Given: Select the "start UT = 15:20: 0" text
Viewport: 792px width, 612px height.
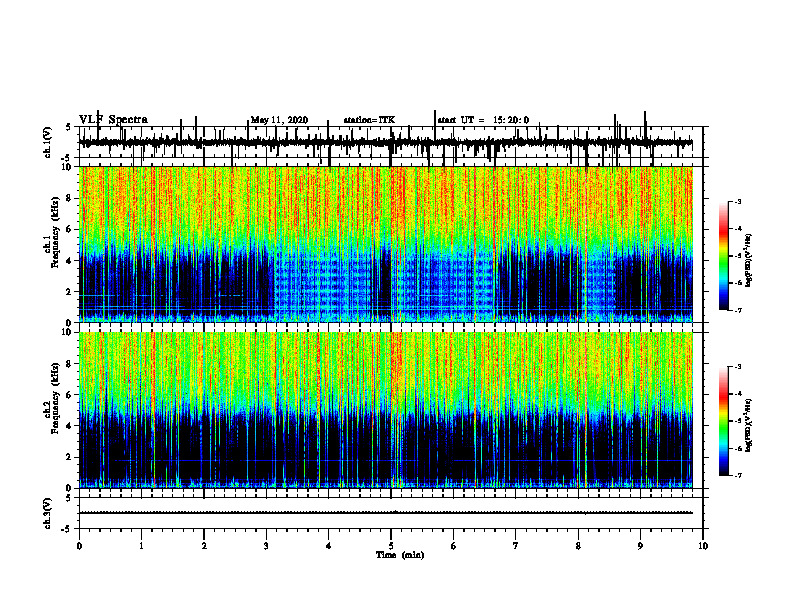Looking at the screenshot, I should click(x=483, y=120).
